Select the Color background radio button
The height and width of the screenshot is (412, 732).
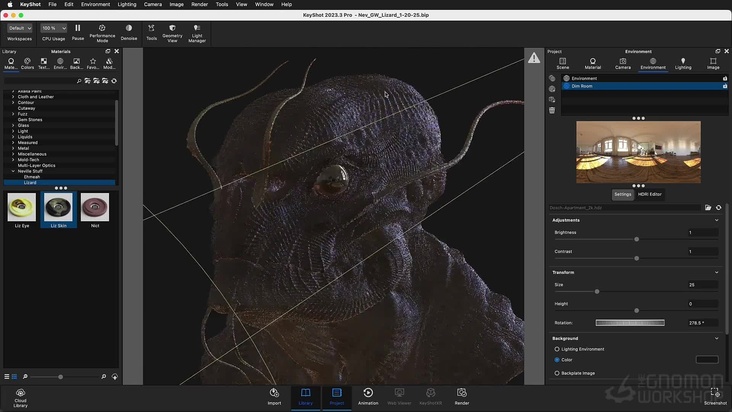[557, 360]
